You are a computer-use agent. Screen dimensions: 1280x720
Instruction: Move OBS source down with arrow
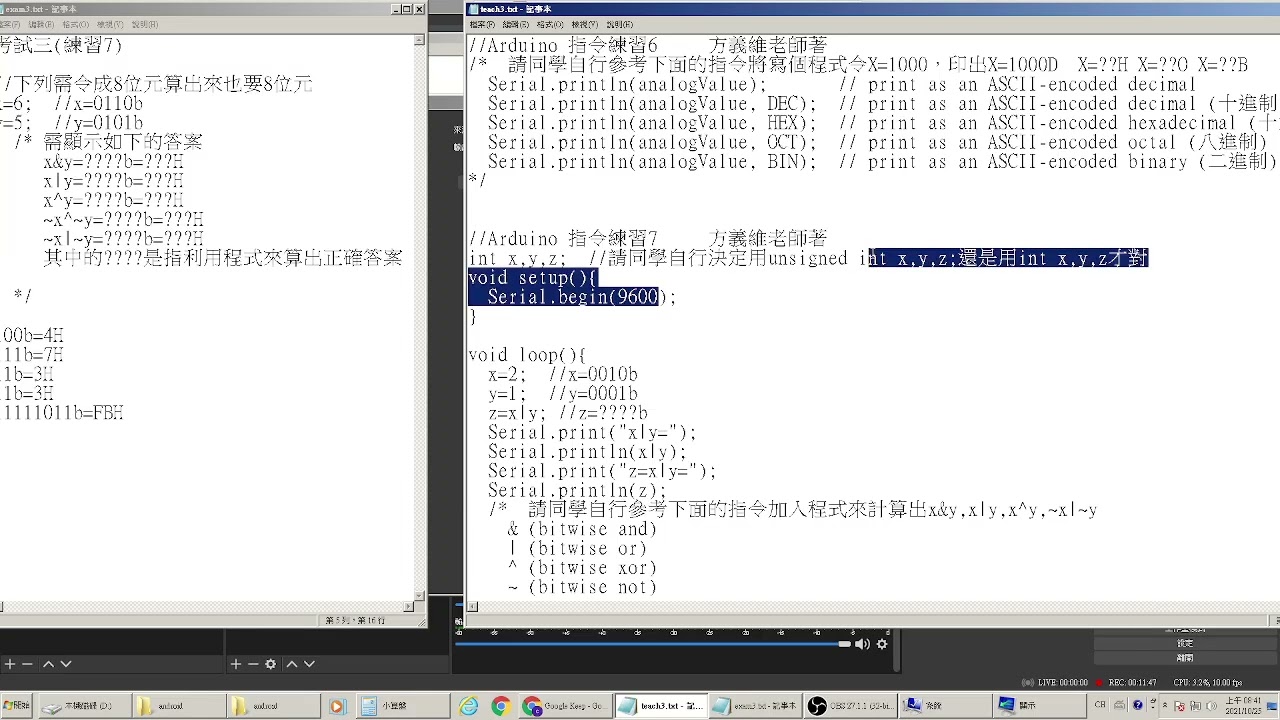tap(310, 664)
